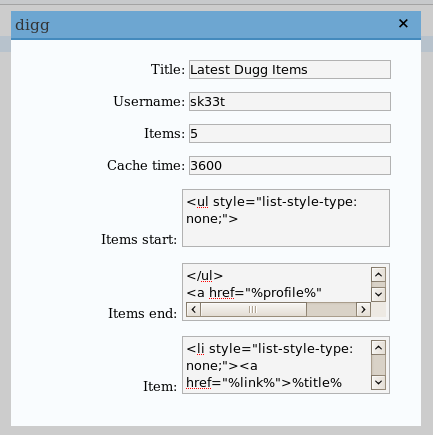Select the Items number field

290,133
